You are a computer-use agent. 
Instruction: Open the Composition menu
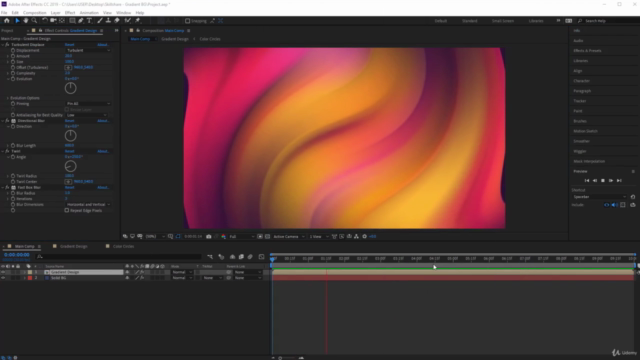coord(34,13)
